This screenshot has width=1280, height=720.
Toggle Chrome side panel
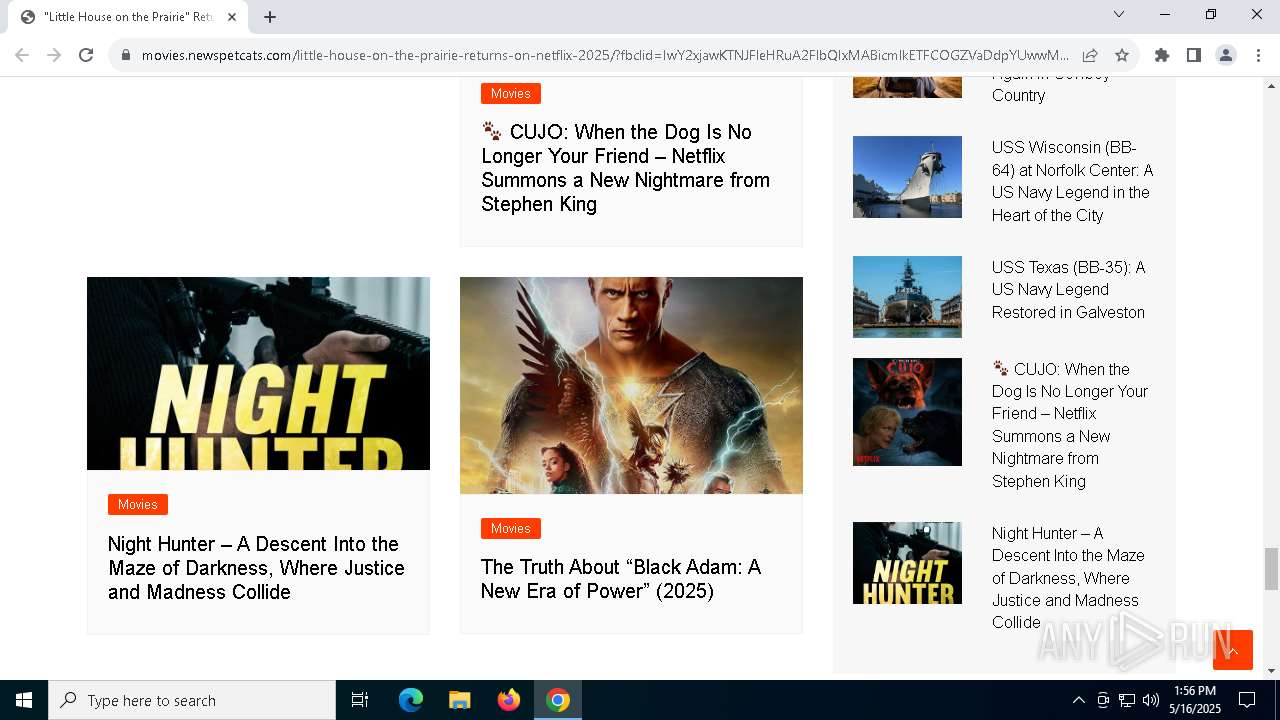pos(1194,55)
